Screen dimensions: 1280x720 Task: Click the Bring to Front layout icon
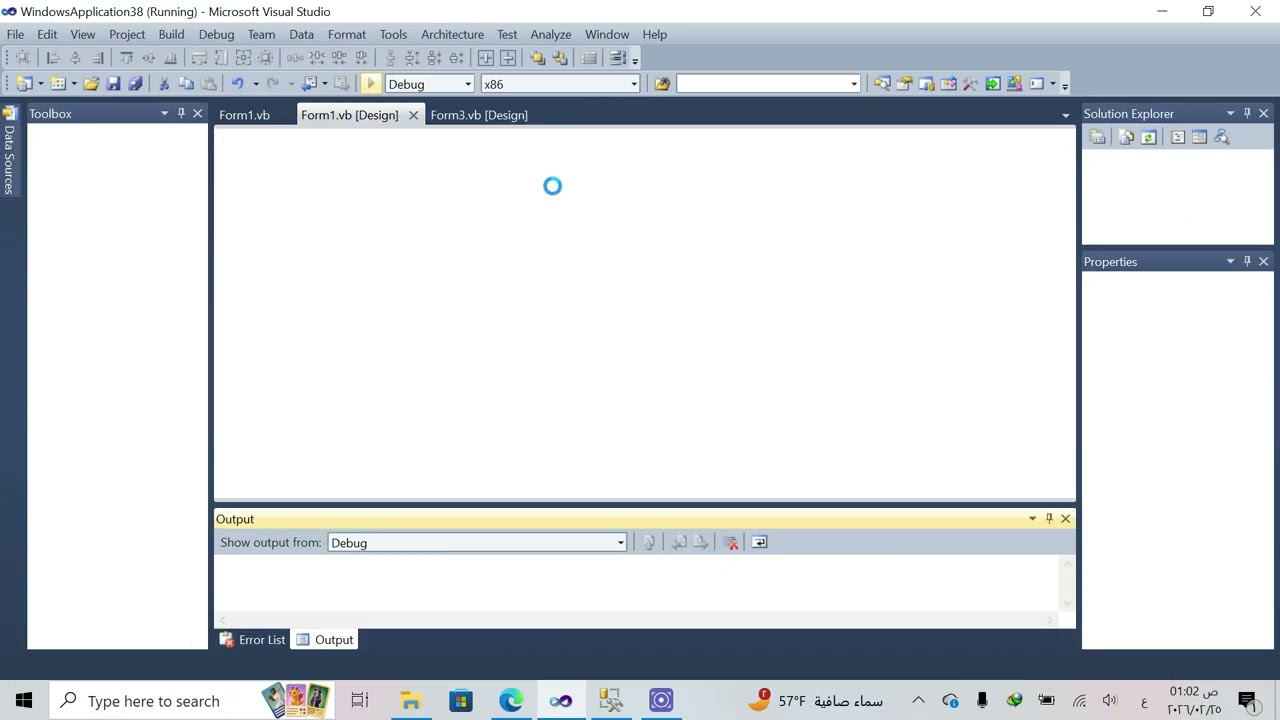click(538, 58)
